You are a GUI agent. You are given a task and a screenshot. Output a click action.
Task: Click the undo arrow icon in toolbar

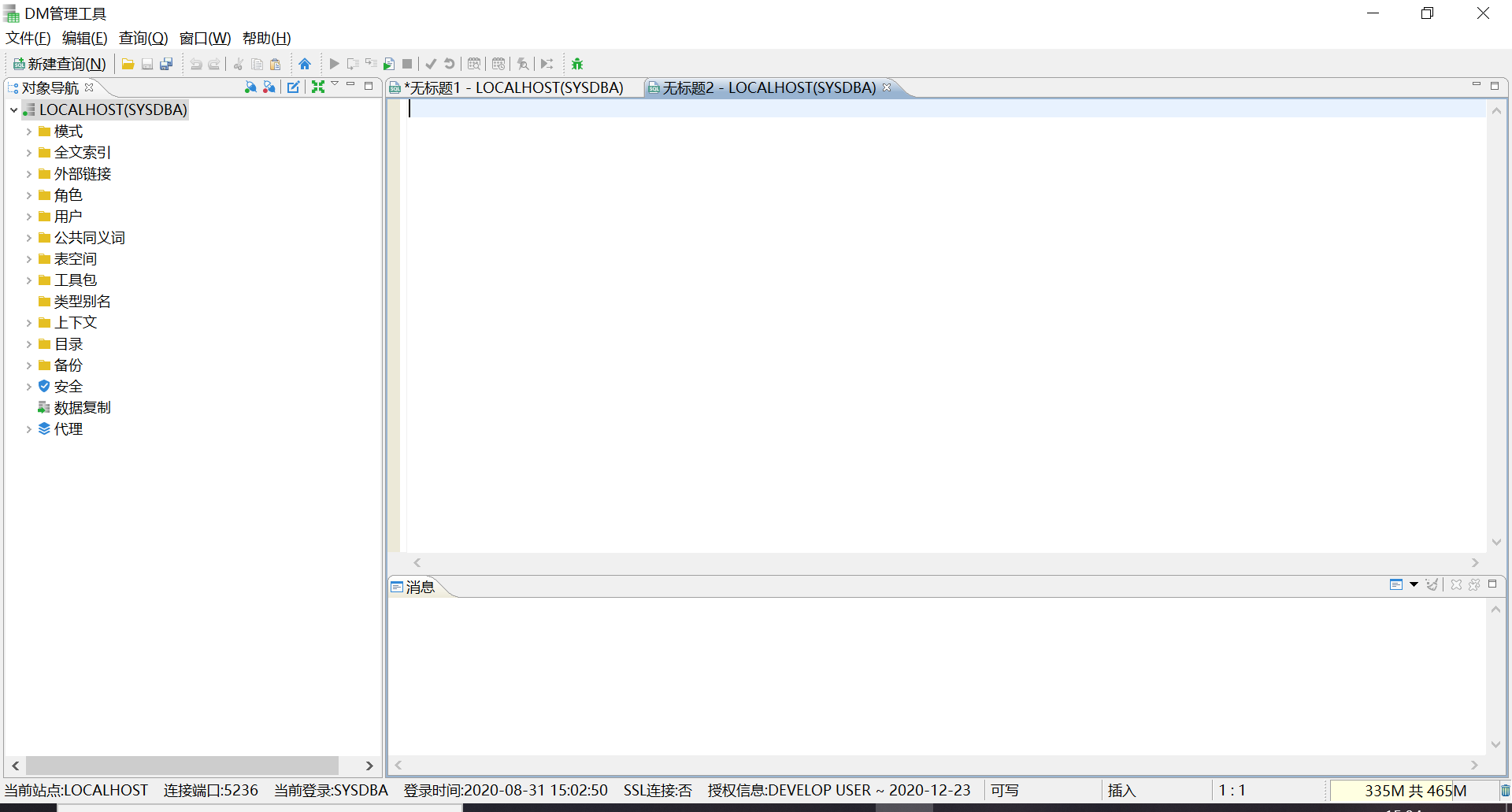click(196, 64)
